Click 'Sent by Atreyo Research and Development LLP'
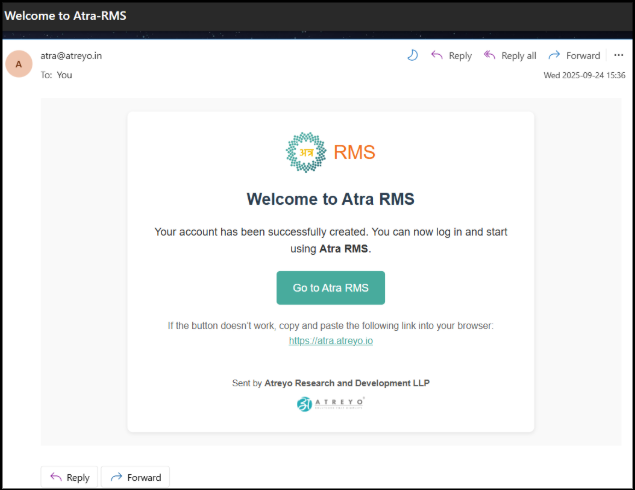This screenshot has height=490, width=635. [x=331, y=382]
